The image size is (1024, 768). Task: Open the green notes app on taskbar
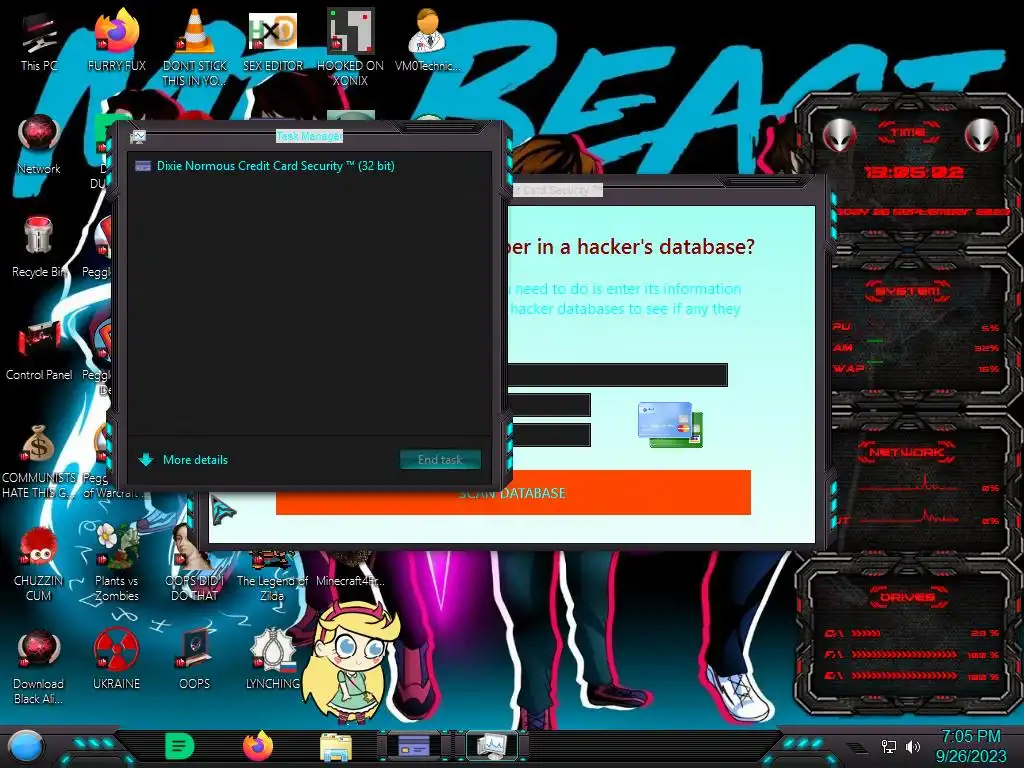point(180,746)
